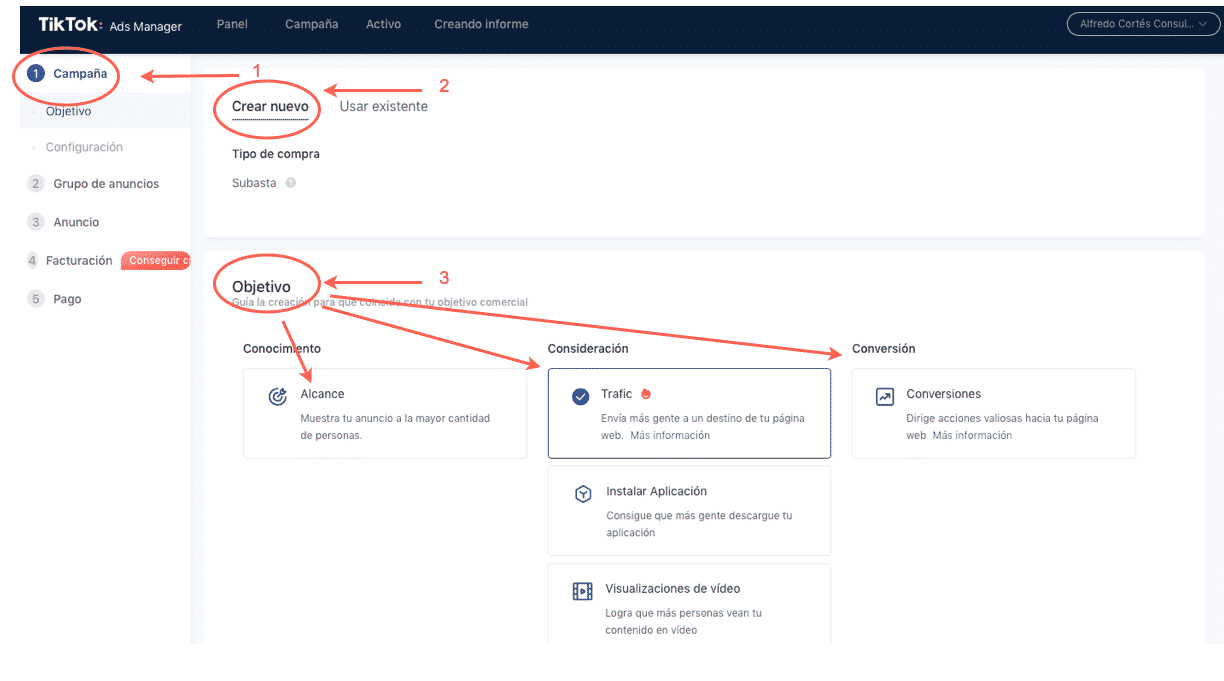Open the Alfredo Cortés account dropdown
This screenshot has width=1224, height=681.
(x=1142, y=23)
